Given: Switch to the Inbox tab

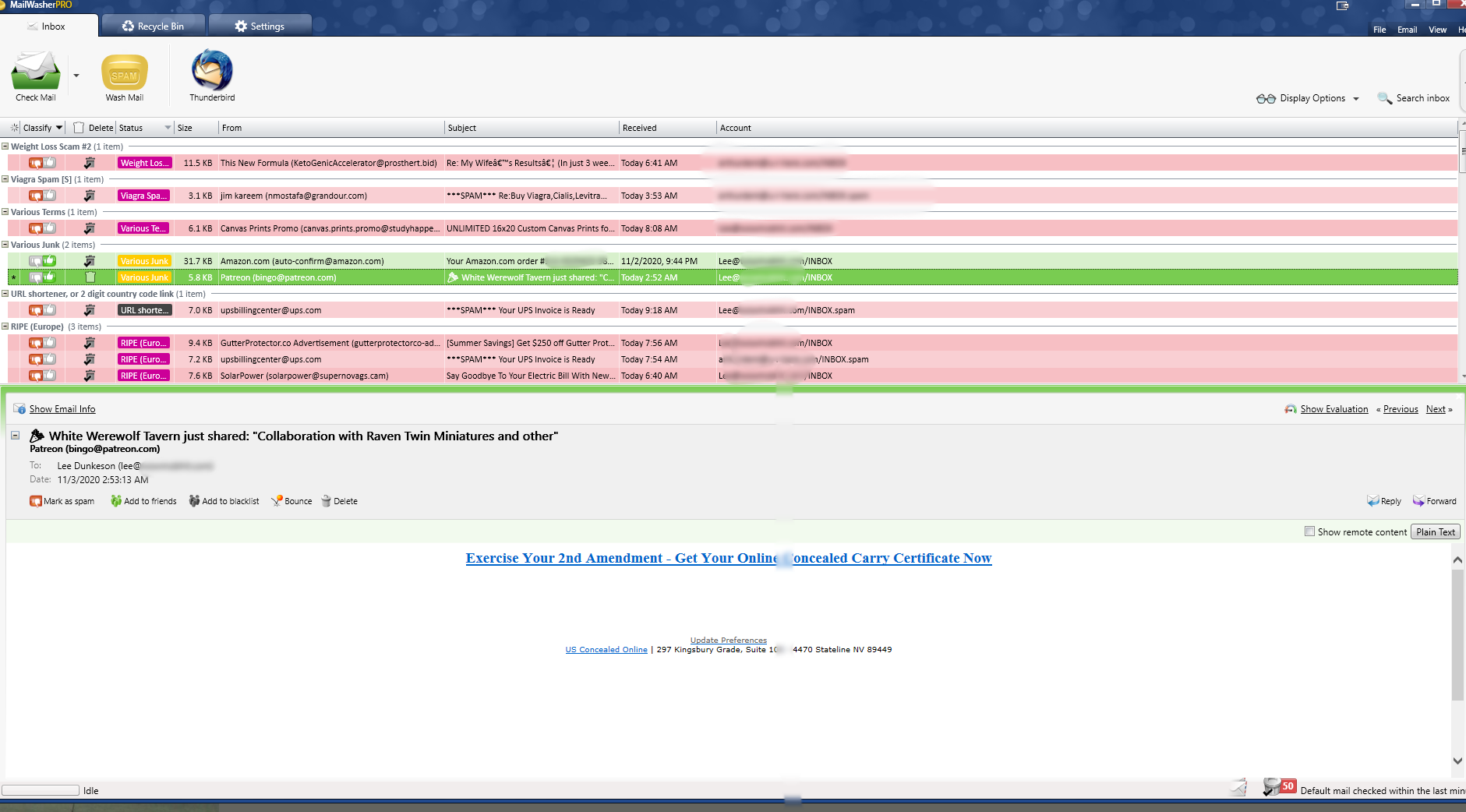Looking at the screenshot, I should pos(49,26).
